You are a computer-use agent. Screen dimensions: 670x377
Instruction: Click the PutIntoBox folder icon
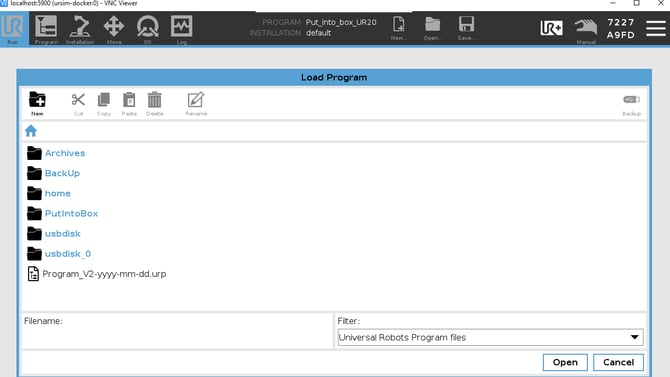tap(34, 213)
